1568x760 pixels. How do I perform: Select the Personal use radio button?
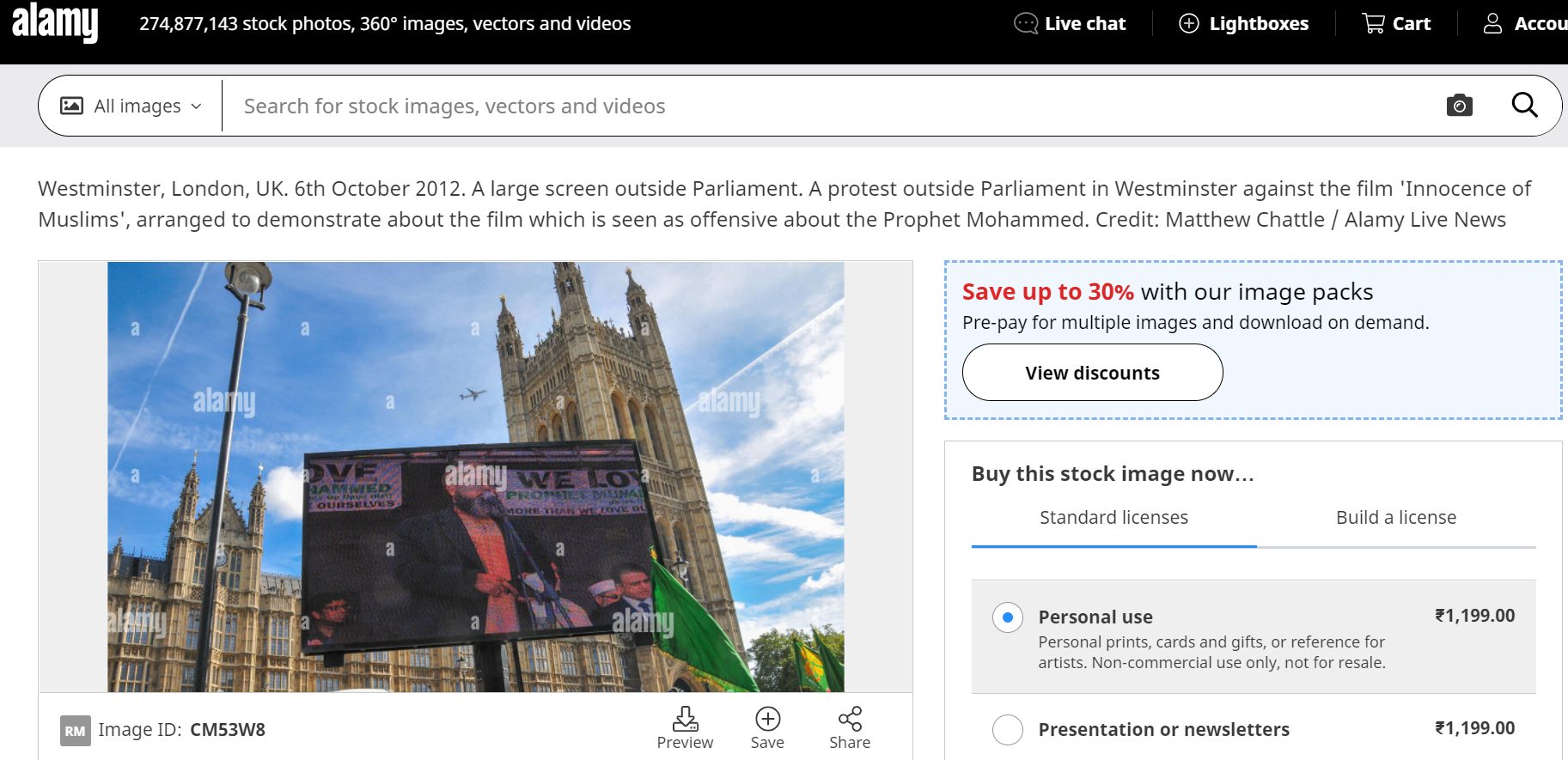point(1008,617)
